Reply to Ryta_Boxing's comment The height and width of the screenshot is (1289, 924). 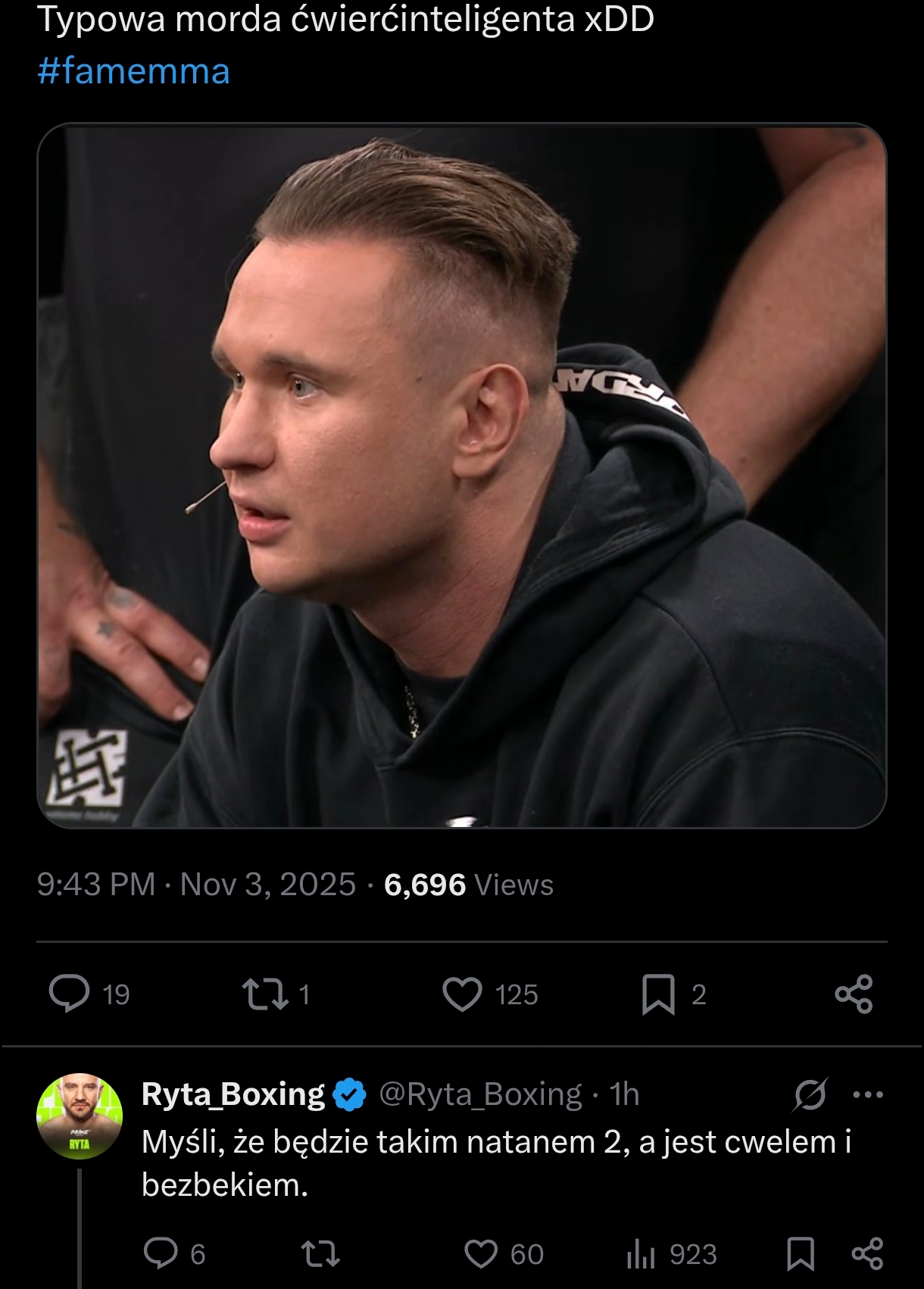point(161,1253)
